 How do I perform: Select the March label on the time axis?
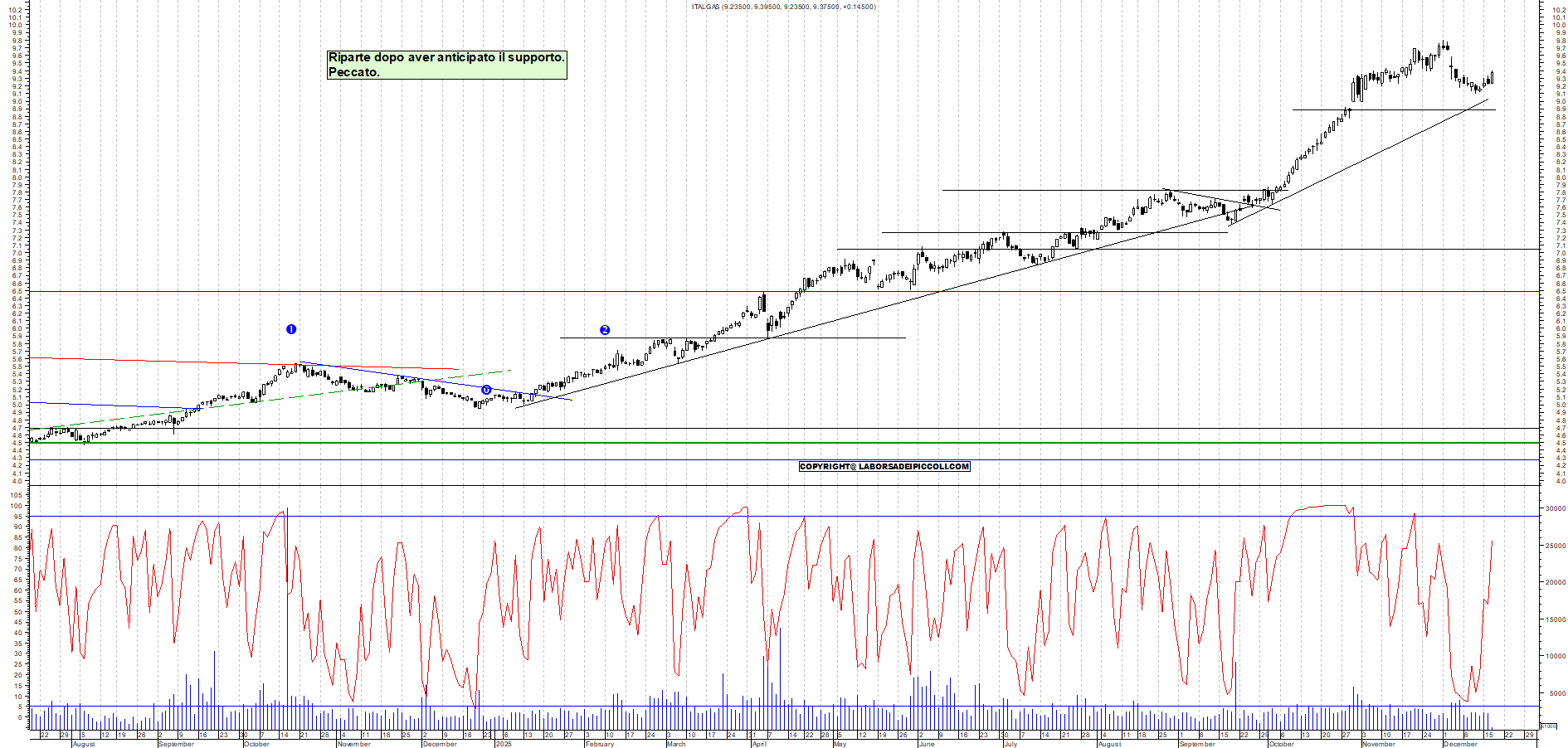click(x=676, y=744)
